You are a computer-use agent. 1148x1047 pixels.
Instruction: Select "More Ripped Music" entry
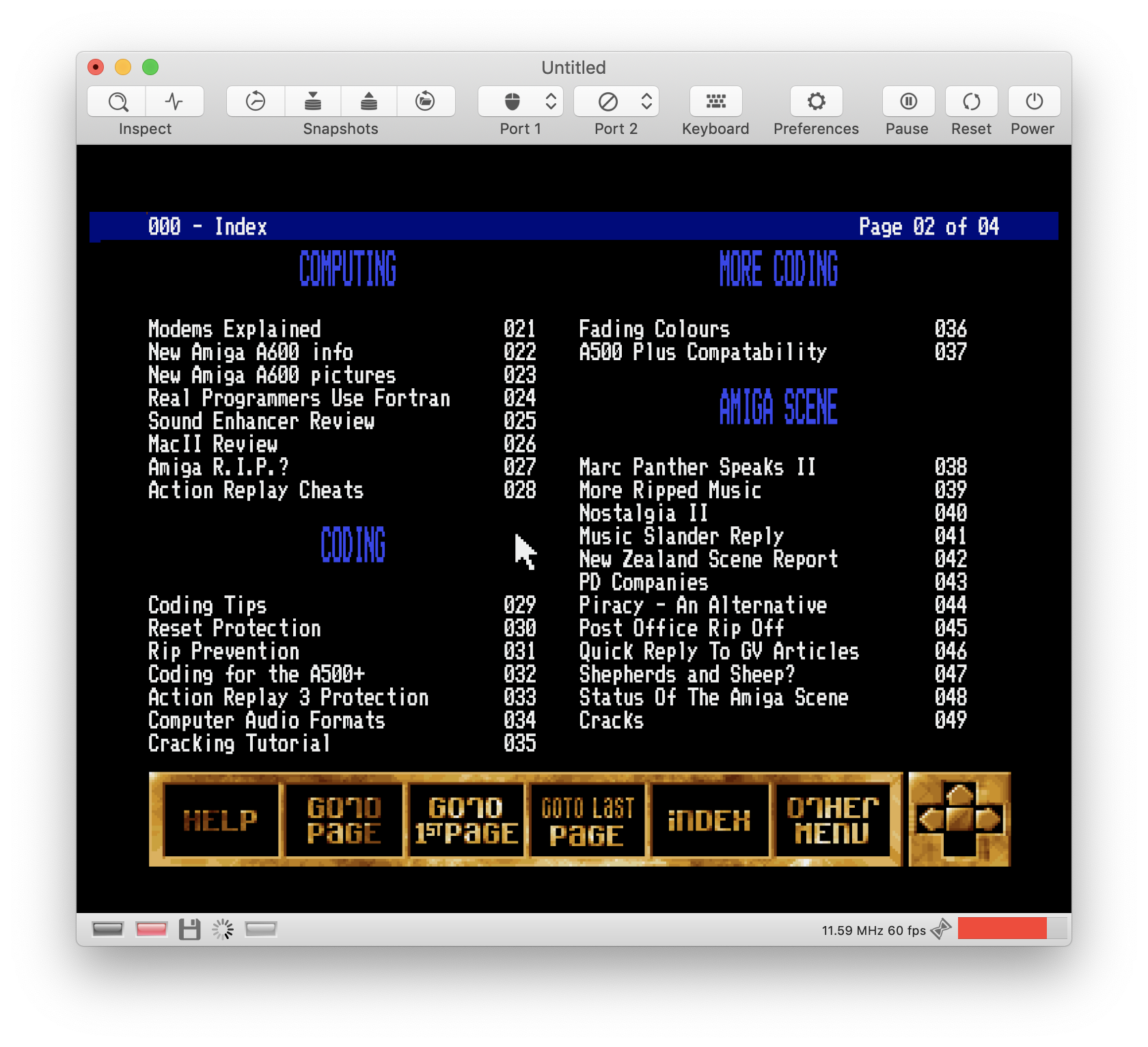coord(670,491)
